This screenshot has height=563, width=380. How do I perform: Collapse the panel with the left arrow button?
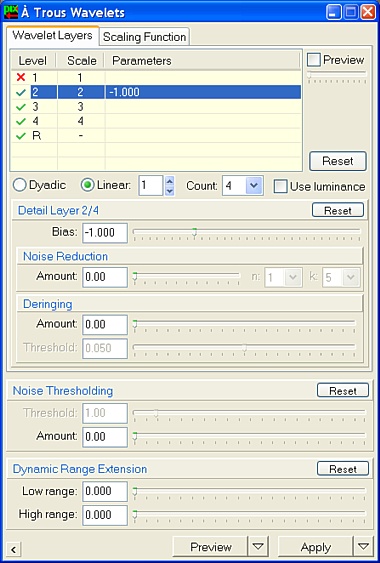pos(14,549)
